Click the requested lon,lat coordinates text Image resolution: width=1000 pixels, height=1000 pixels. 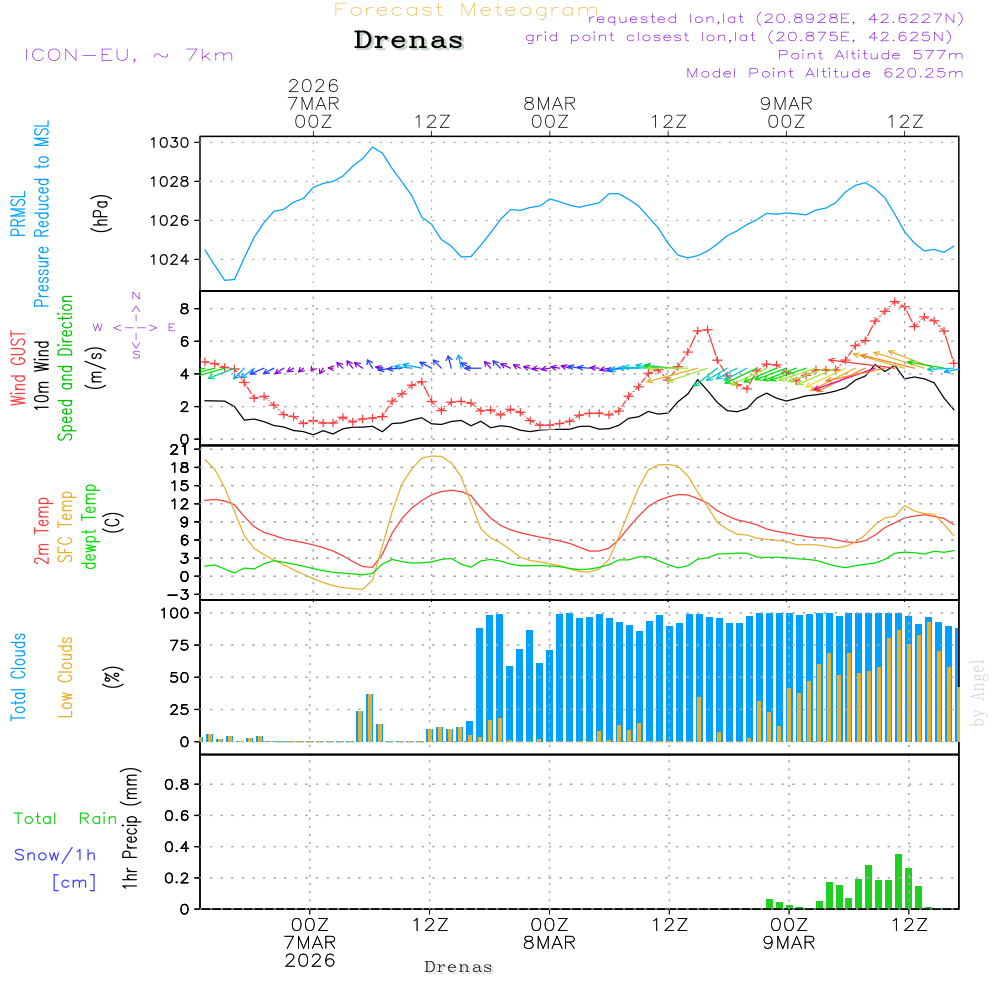tap(775, 19)
